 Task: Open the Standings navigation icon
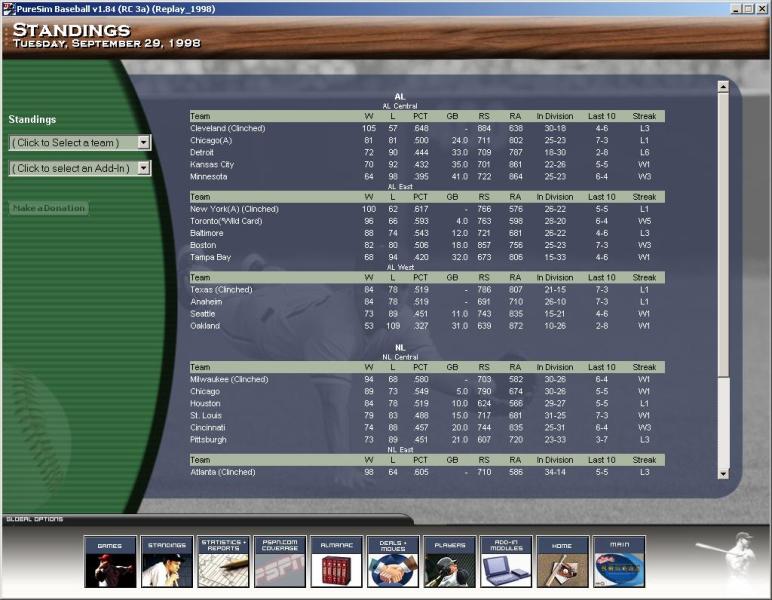(166, 562)
